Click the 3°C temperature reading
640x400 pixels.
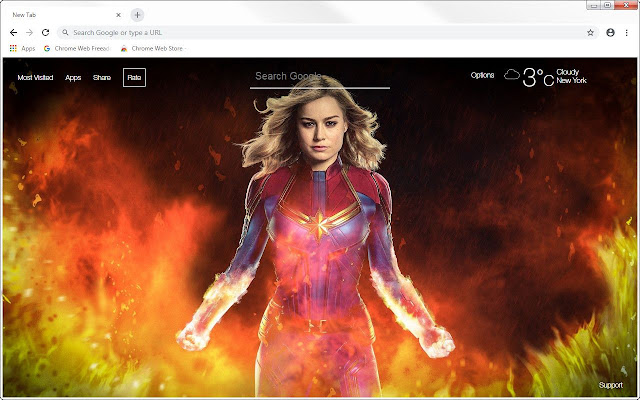point(538,78)
